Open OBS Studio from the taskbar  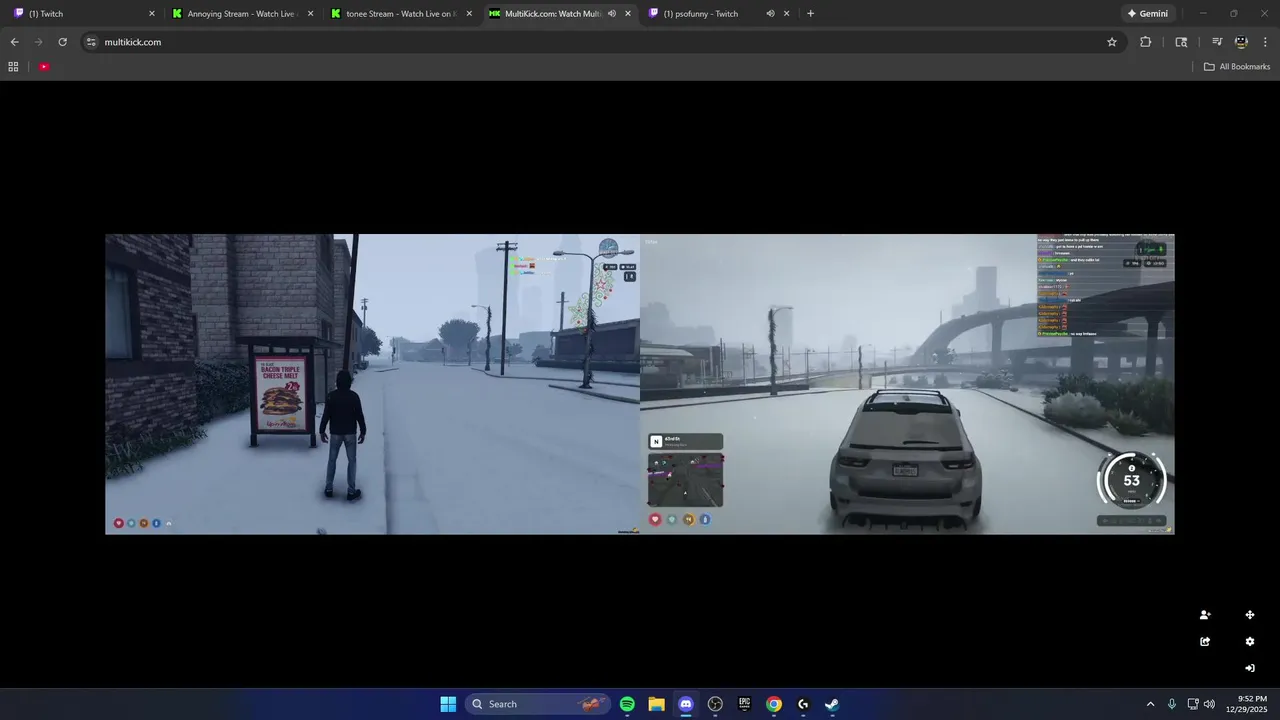click(715, 704)
